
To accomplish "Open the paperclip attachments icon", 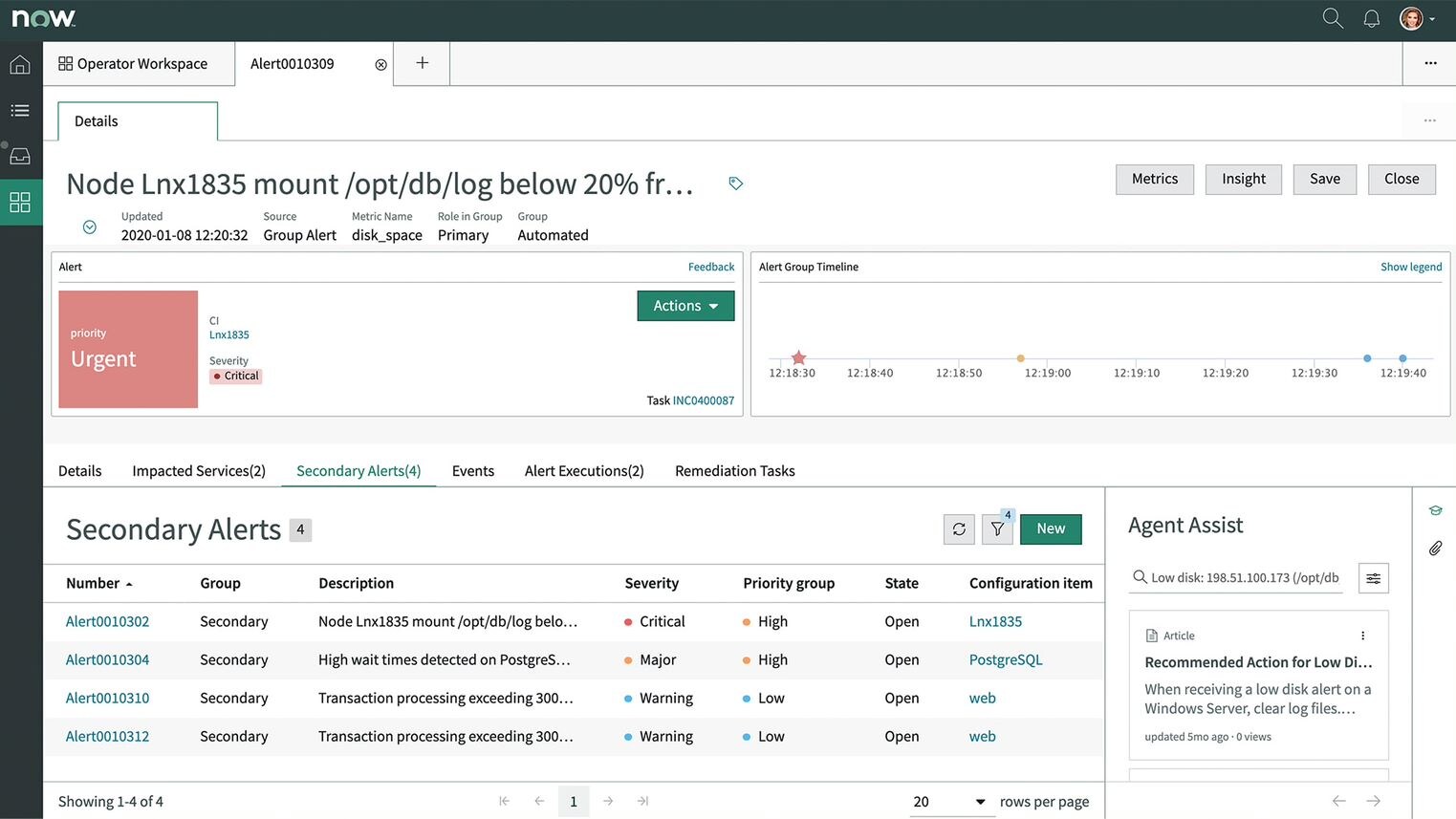I will tap(1435, 548).
